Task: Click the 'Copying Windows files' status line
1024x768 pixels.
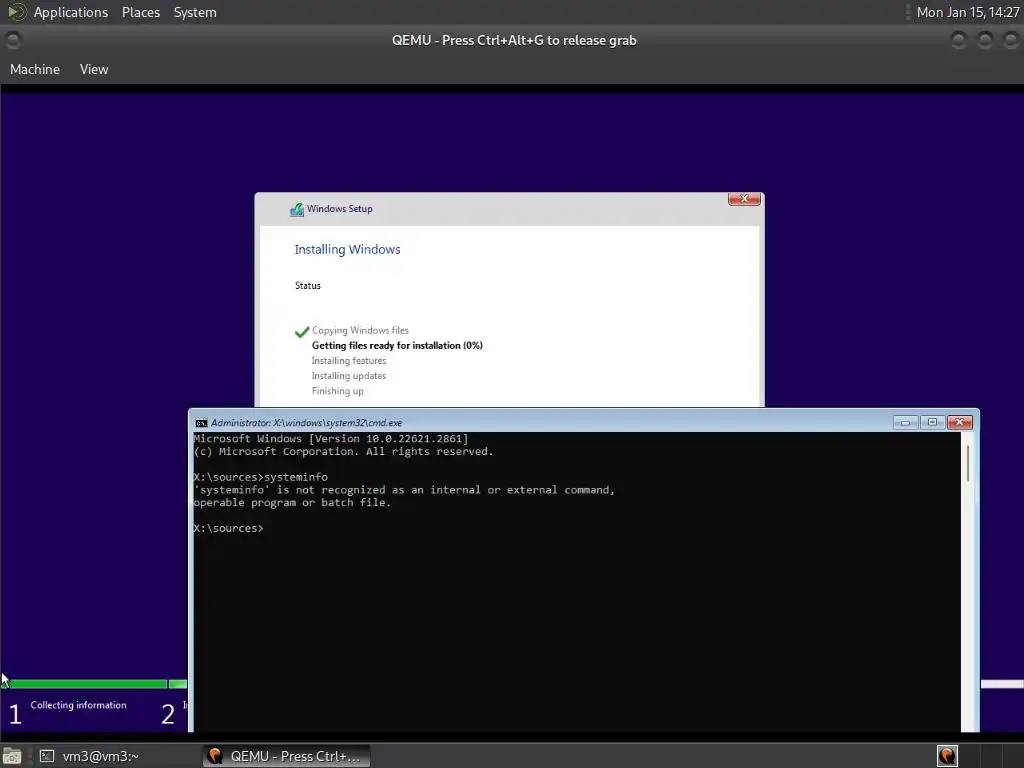Action: [x=360, y=330]
